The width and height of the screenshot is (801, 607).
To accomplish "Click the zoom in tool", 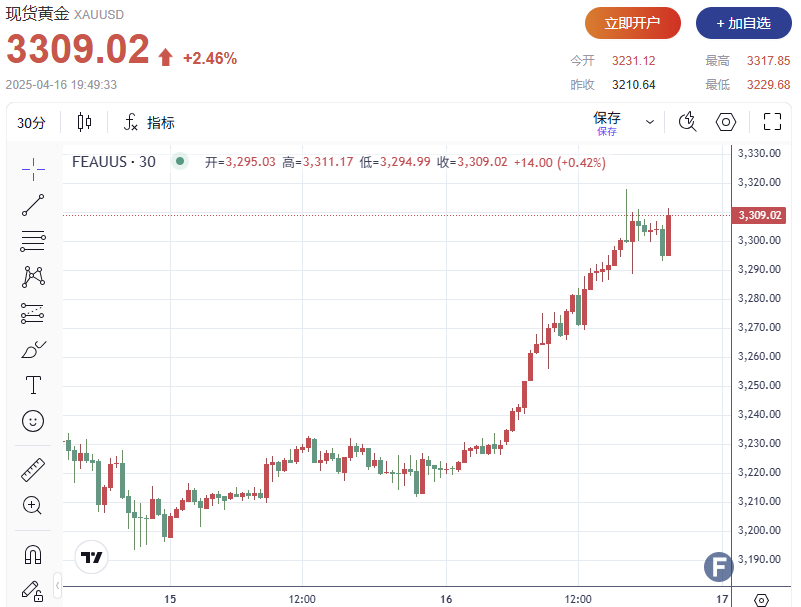I will (x=33, y=505).
